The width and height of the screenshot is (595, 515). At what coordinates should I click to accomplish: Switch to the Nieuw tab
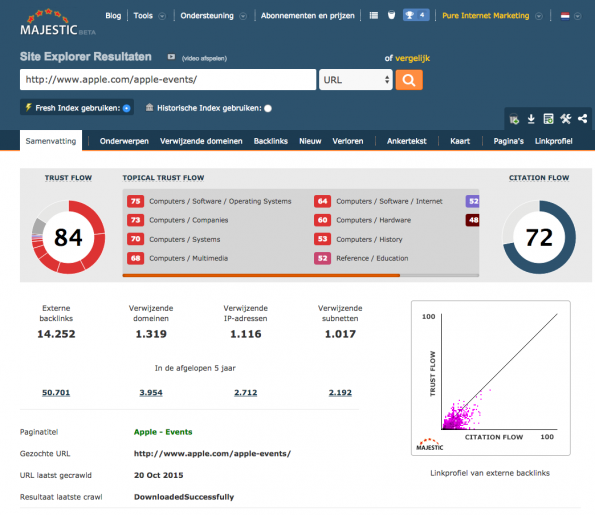(x=310, y=141)
